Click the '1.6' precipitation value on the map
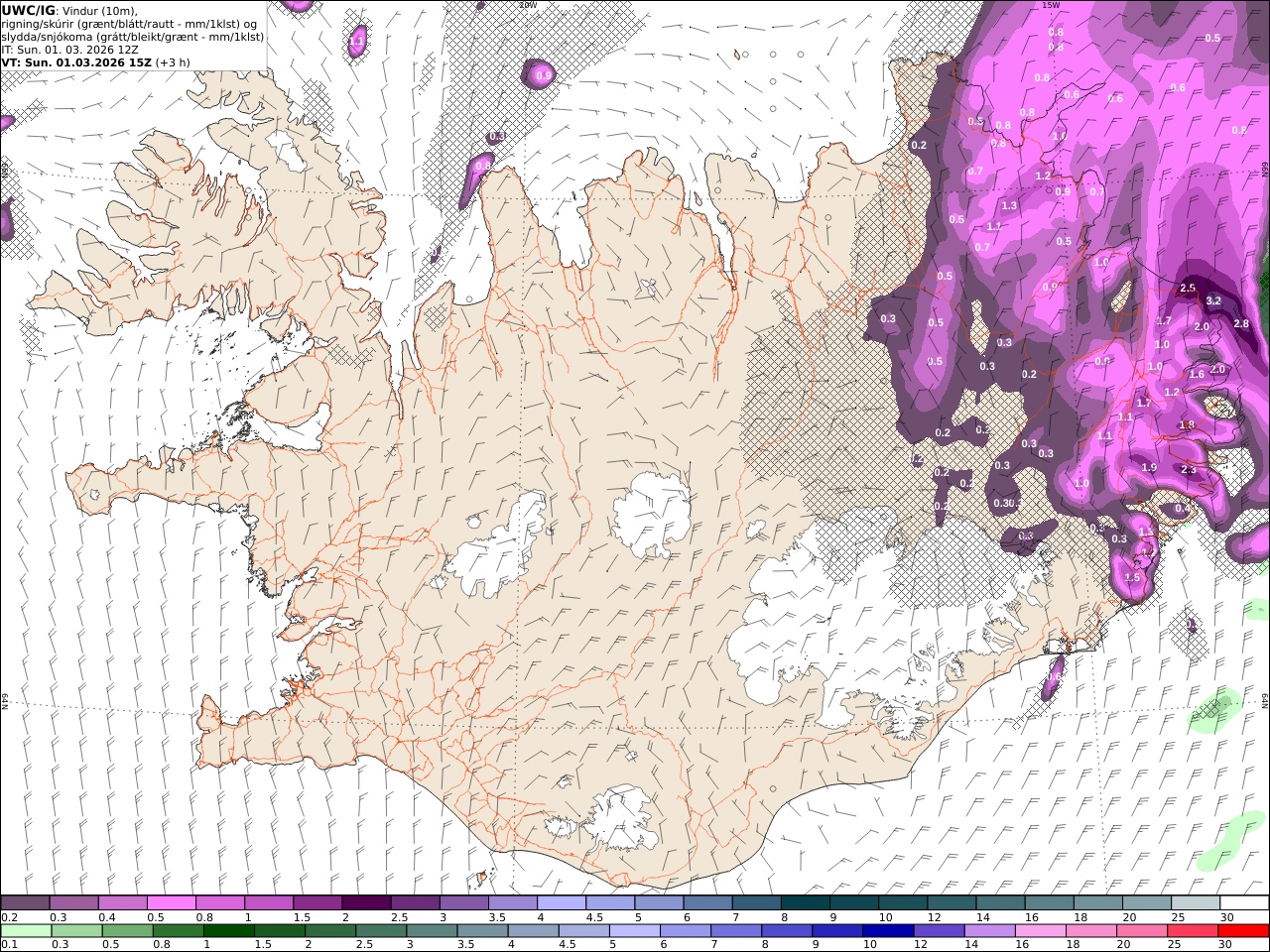Screen dimensions: 1270x952 [1197, 375]
